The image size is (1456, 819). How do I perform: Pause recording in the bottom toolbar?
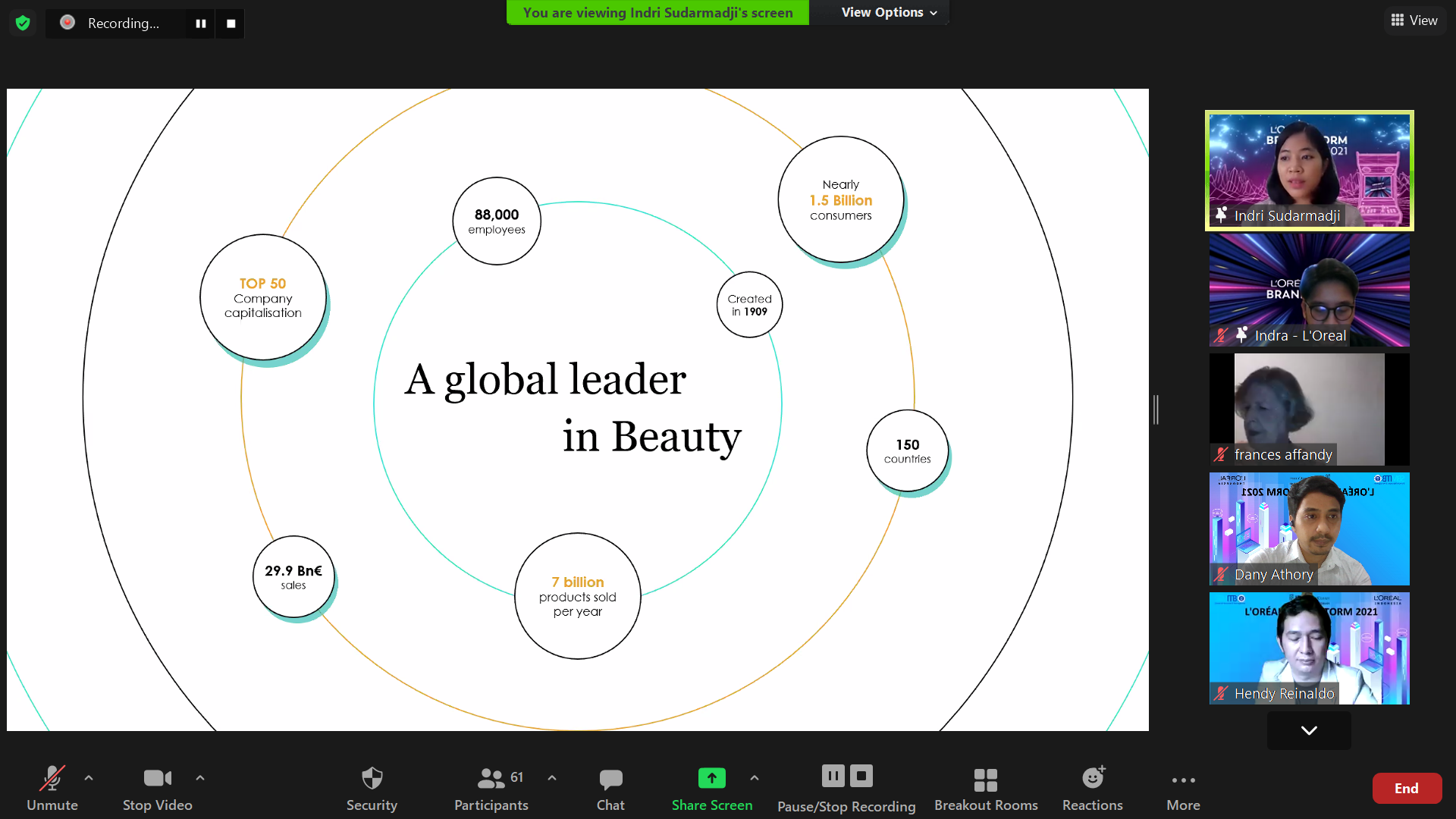pos(833,776)
